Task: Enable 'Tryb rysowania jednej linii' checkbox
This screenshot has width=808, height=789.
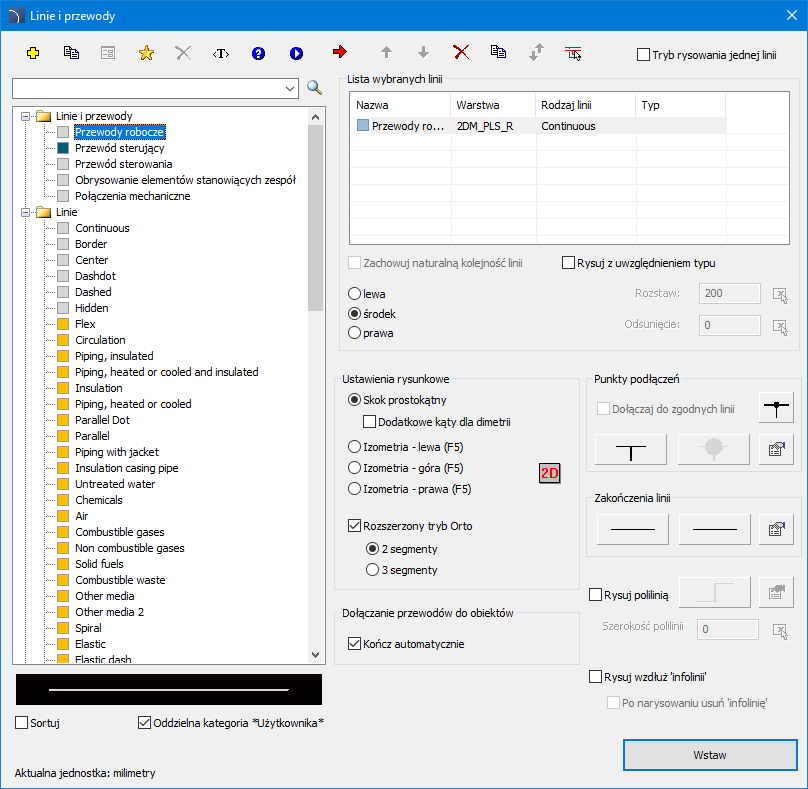Action: tap(643, 55)
